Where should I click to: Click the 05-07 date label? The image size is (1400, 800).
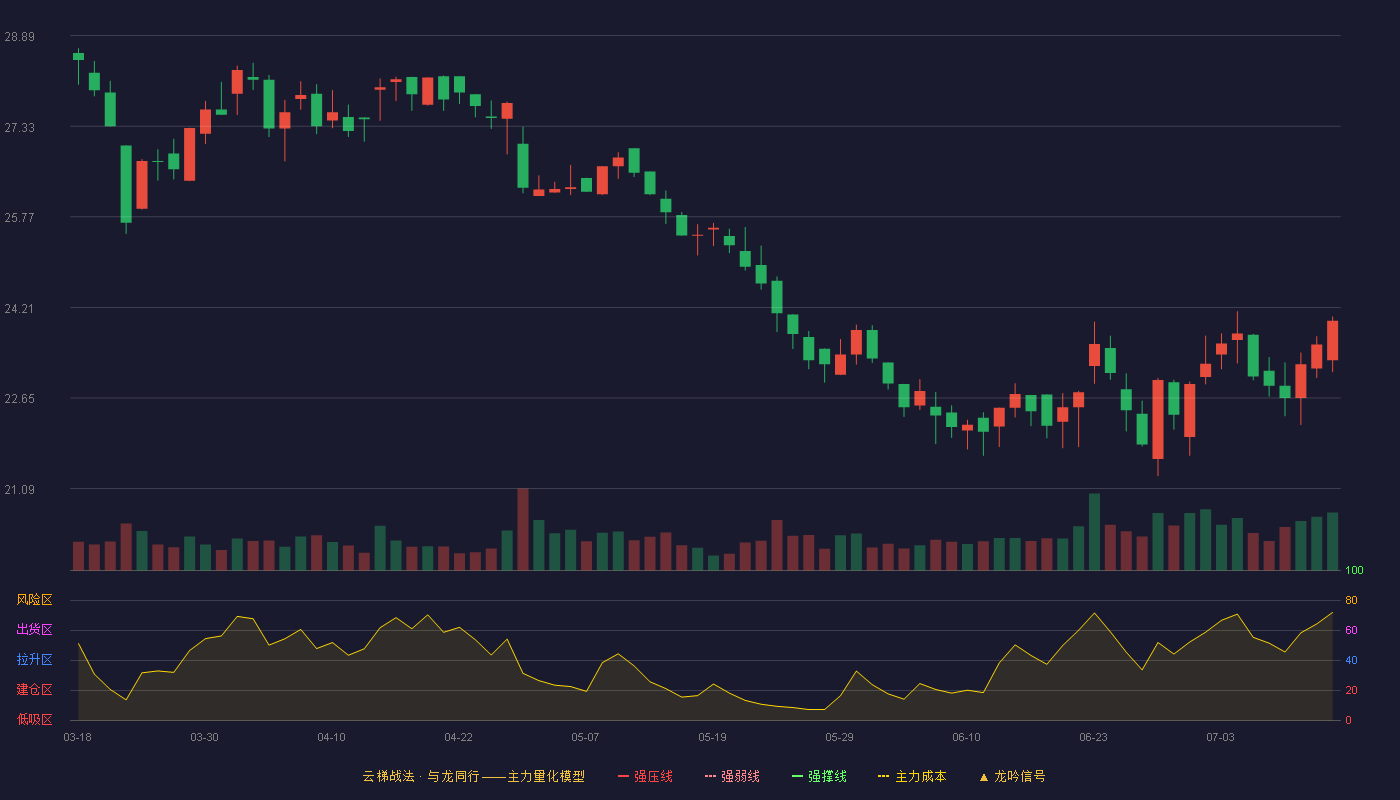coord(585,737)
